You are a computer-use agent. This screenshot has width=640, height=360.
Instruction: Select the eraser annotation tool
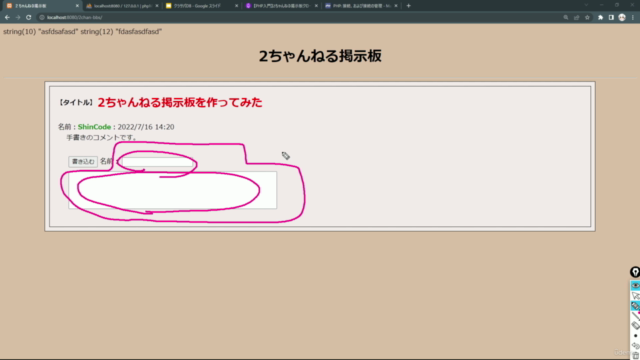coord(635,326)
